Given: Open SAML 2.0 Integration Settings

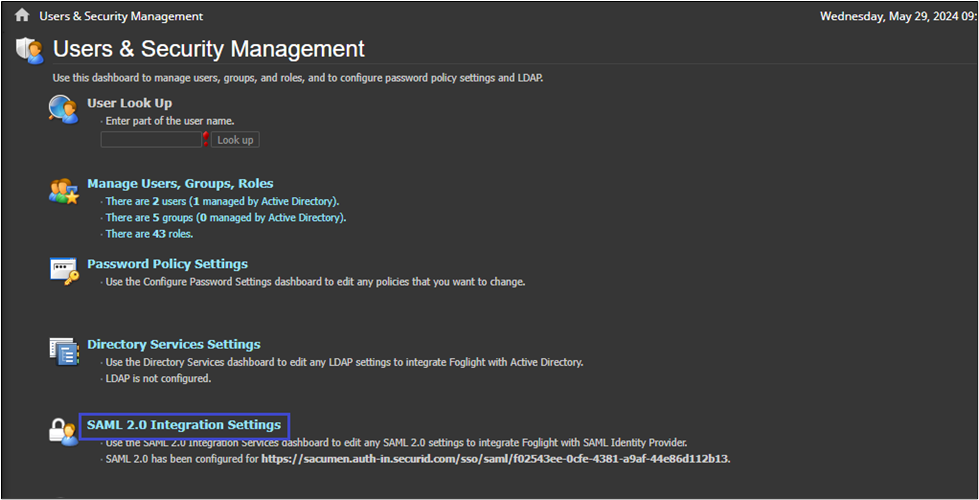Looking at the screenshot, I should click(184, 425).
